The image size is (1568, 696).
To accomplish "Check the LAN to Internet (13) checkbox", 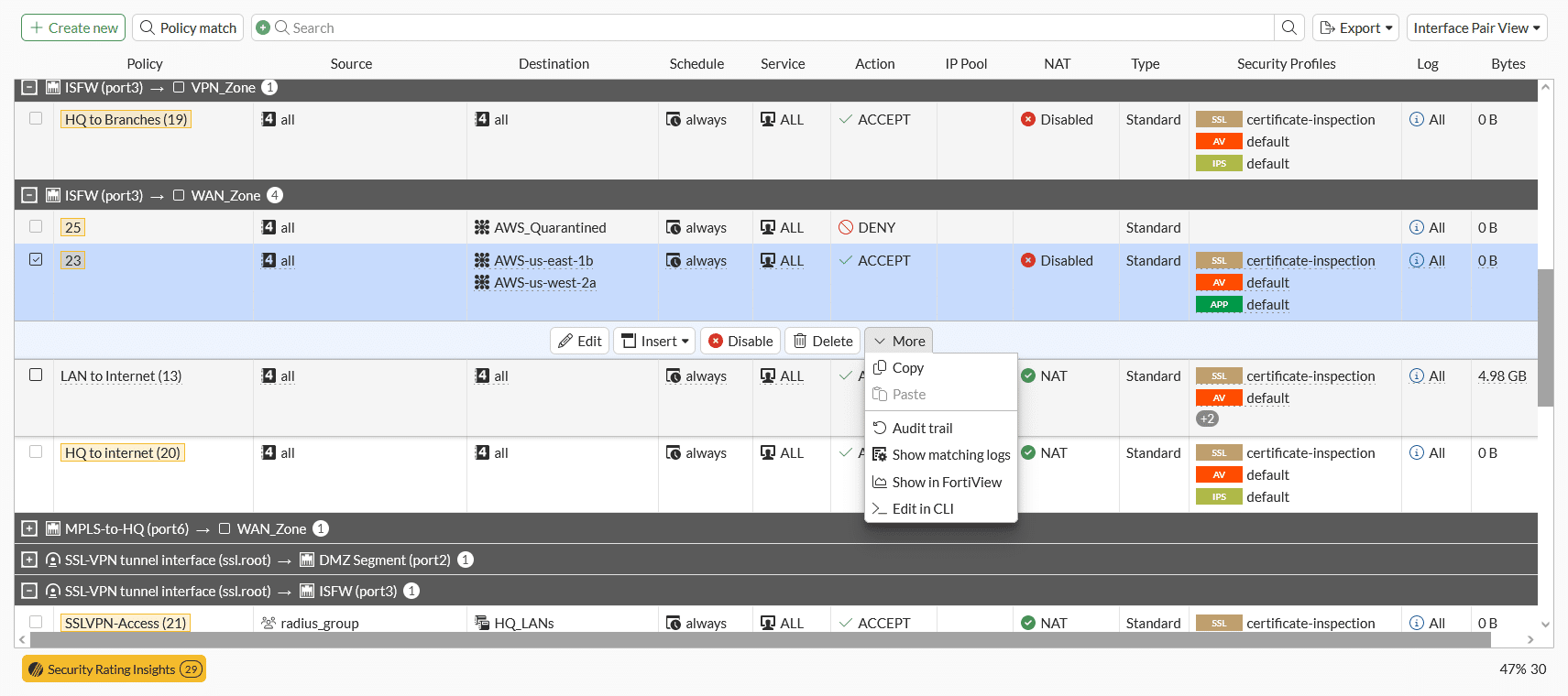I will pos(36,375).
